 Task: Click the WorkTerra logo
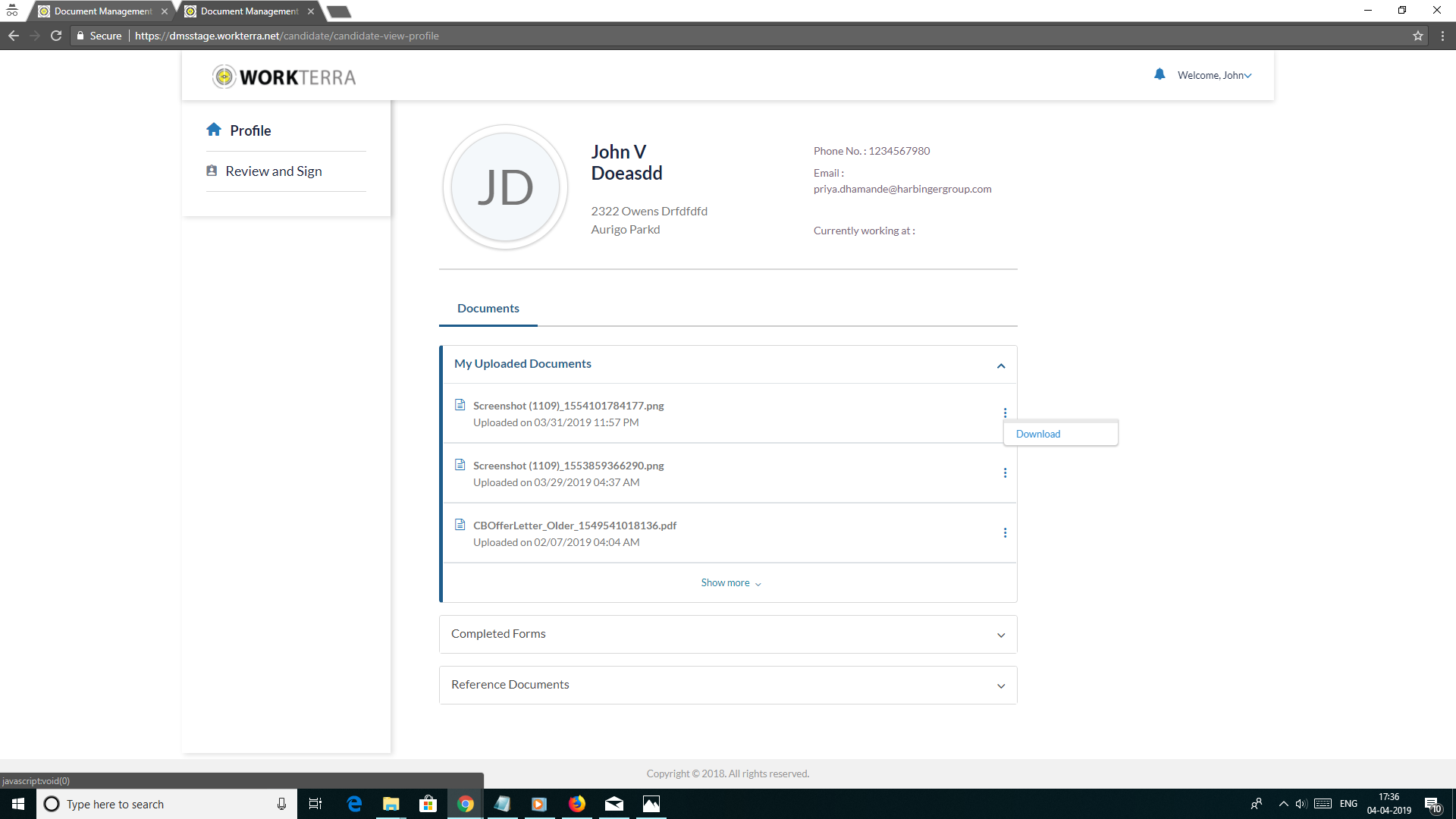point(284,77)
